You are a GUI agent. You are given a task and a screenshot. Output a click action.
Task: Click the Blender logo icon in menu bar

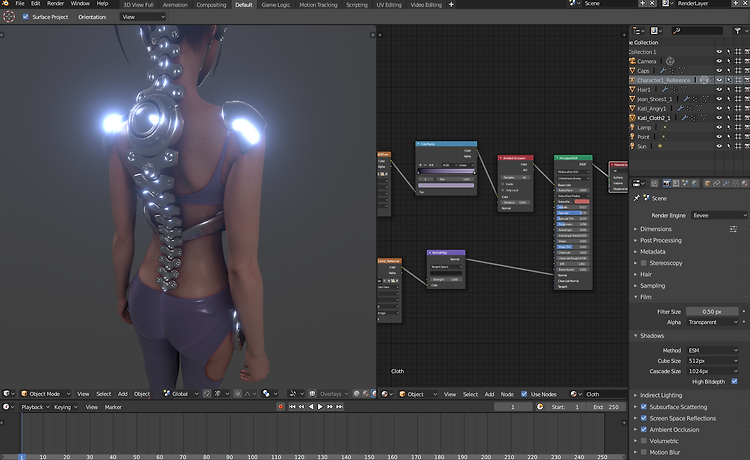click(x=5, y=3)
